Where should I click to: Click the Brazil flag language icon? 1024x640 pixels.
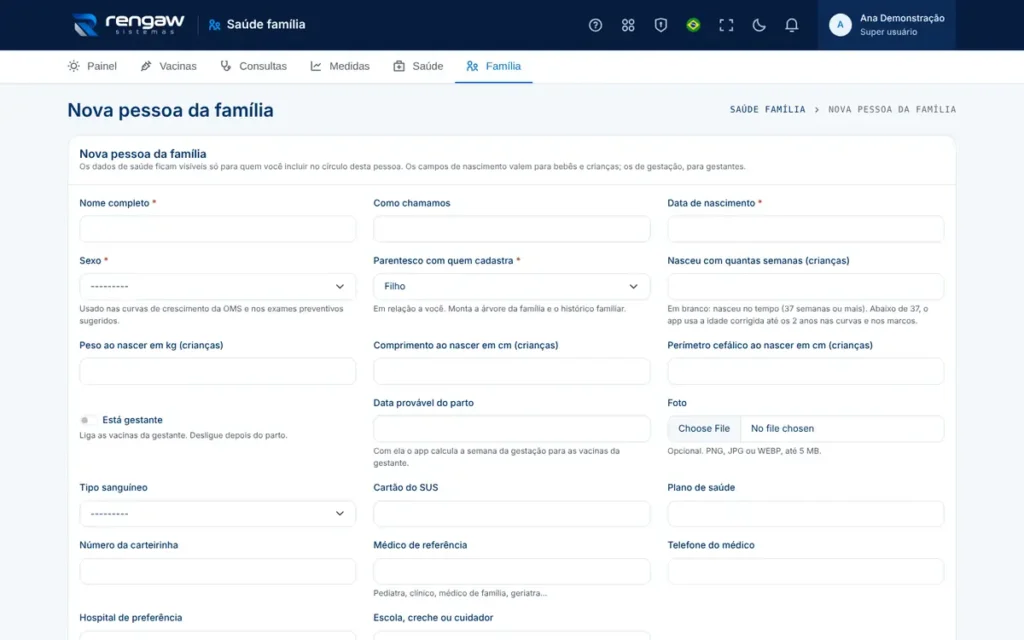[693, 25]
